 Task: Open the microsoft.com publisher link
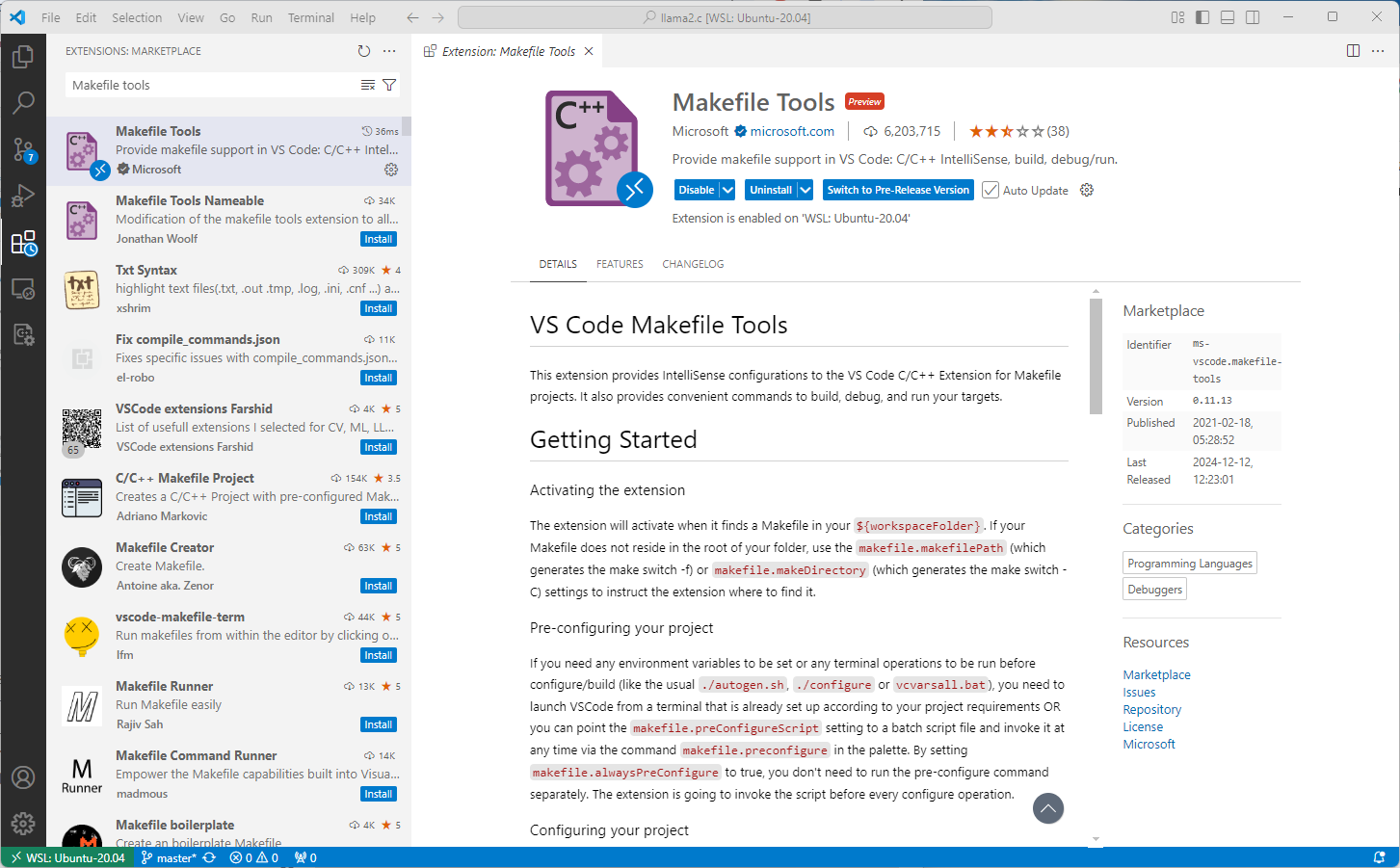792,131
